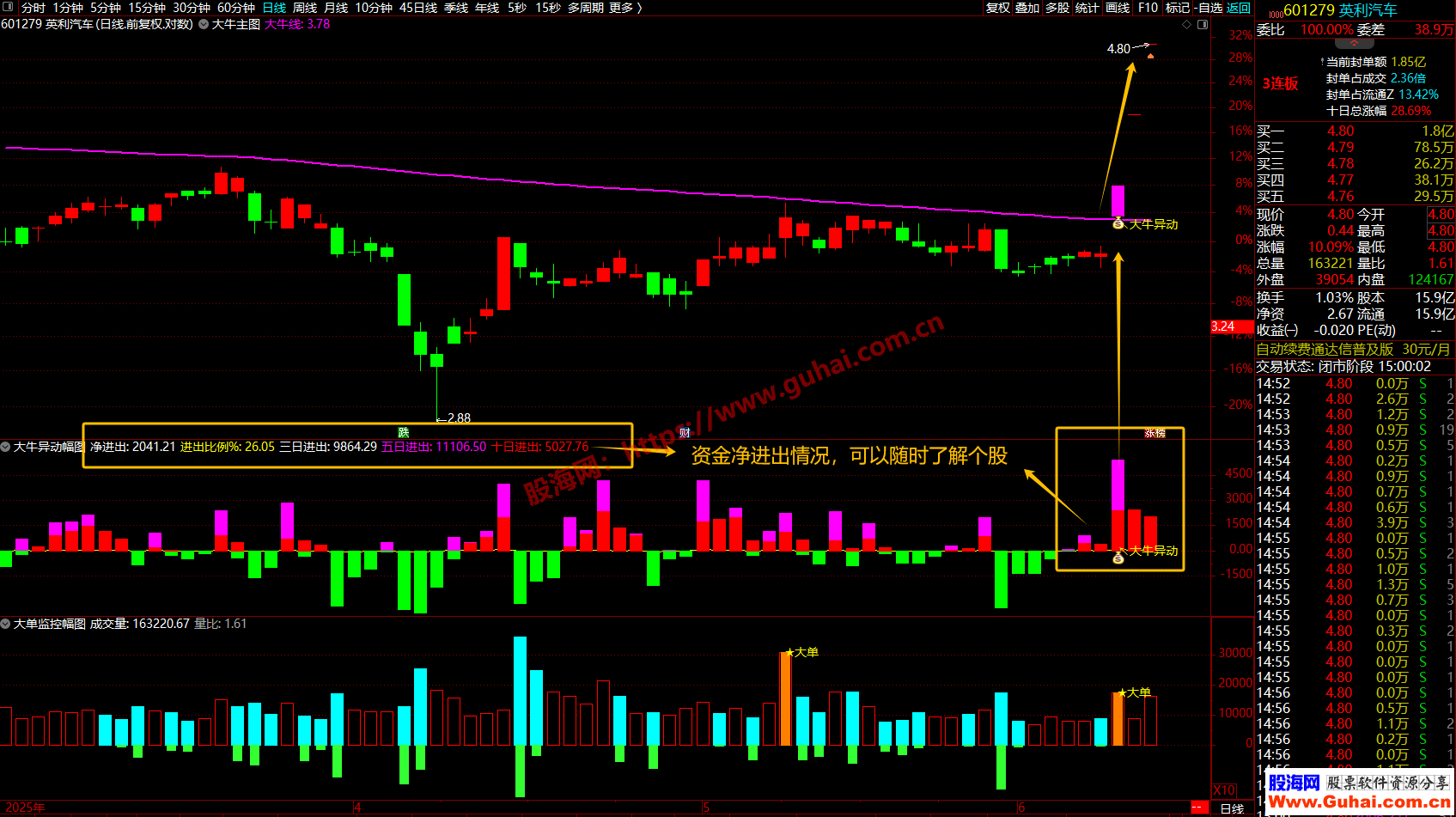Click the 601279 英利汽车 title
This screenshot has width=1456, height=817.
click(1340, 10)
